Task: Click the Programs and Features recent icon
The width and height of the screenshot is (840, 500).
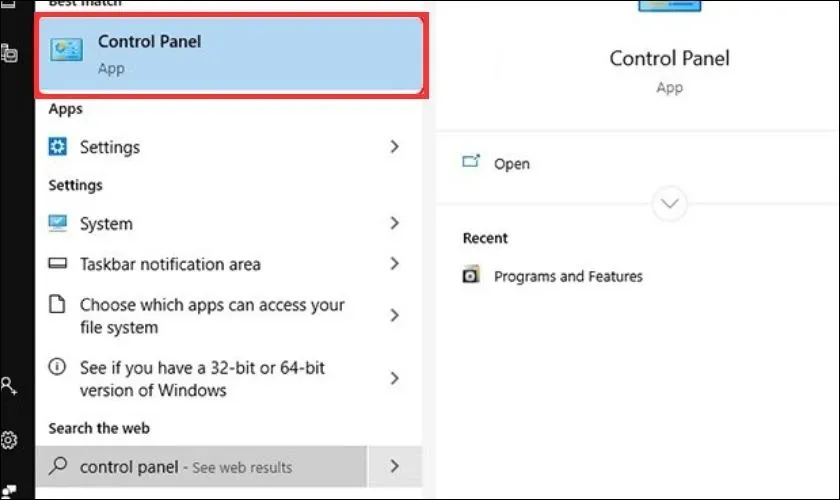Action: 471,276
